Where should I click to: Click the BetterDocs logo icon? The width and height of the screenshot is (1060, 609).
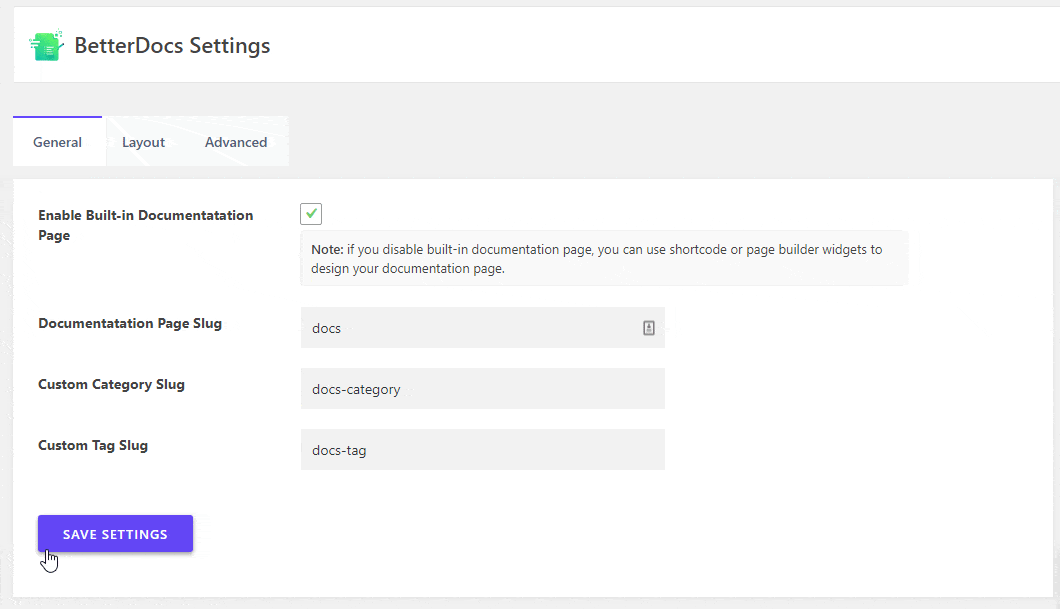point(46,44)
